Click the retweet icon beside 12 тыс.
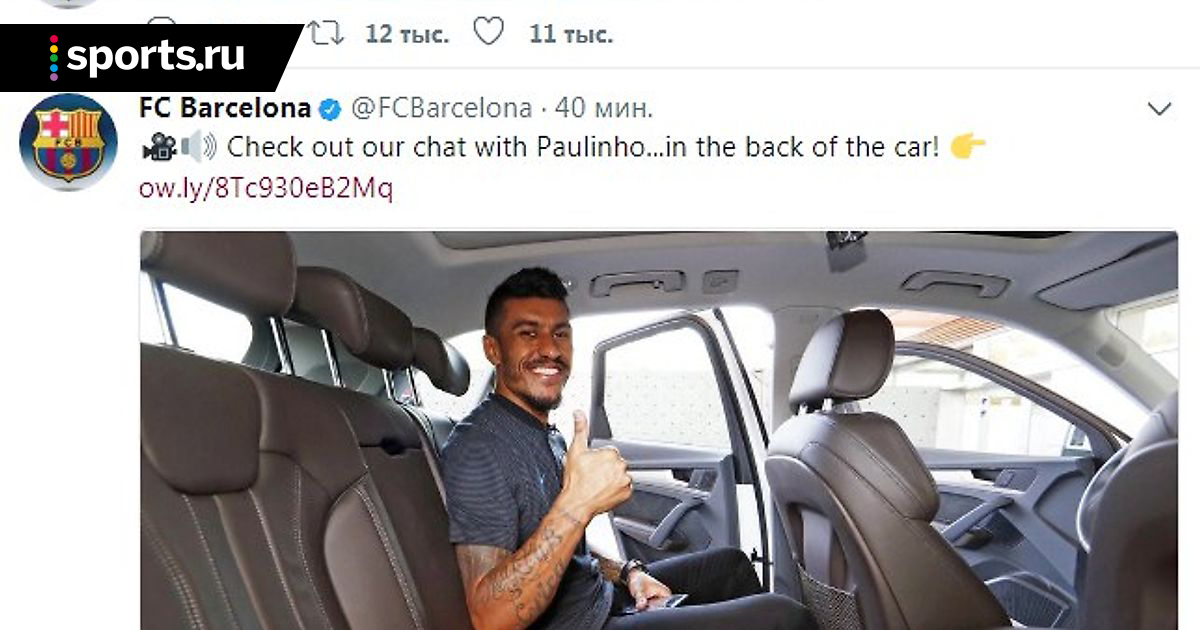Image resolution: width=1200 pixels, height=630 pixels. [x=326, y=33]
